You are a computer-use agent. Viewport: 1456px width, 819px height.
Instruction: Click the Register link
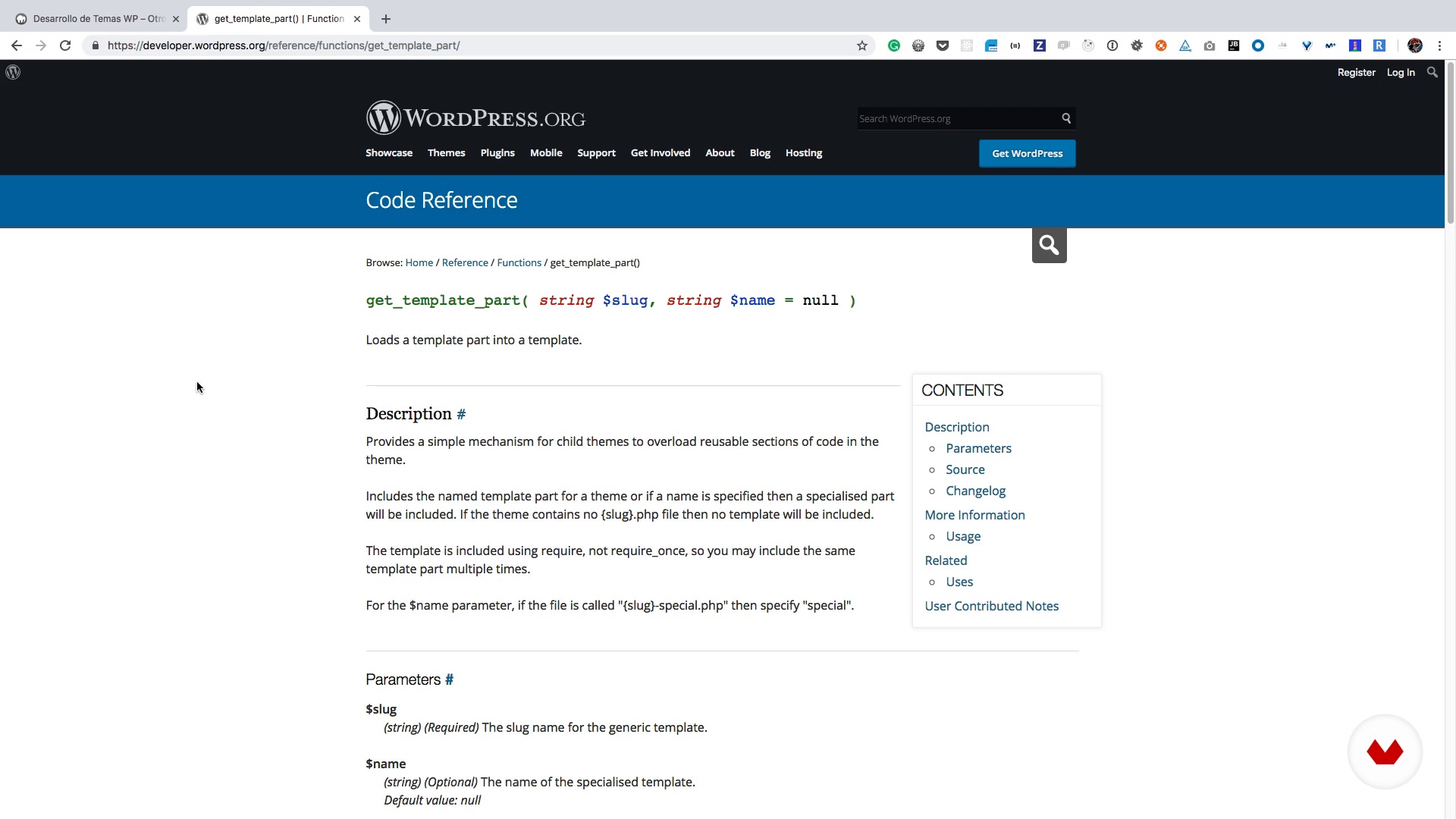(x=1356, y=72)
